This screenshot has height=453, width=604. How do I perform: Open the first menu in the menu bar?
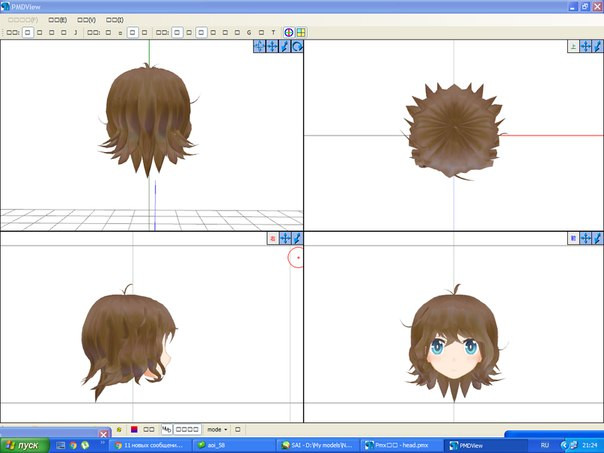coord(23,19)
